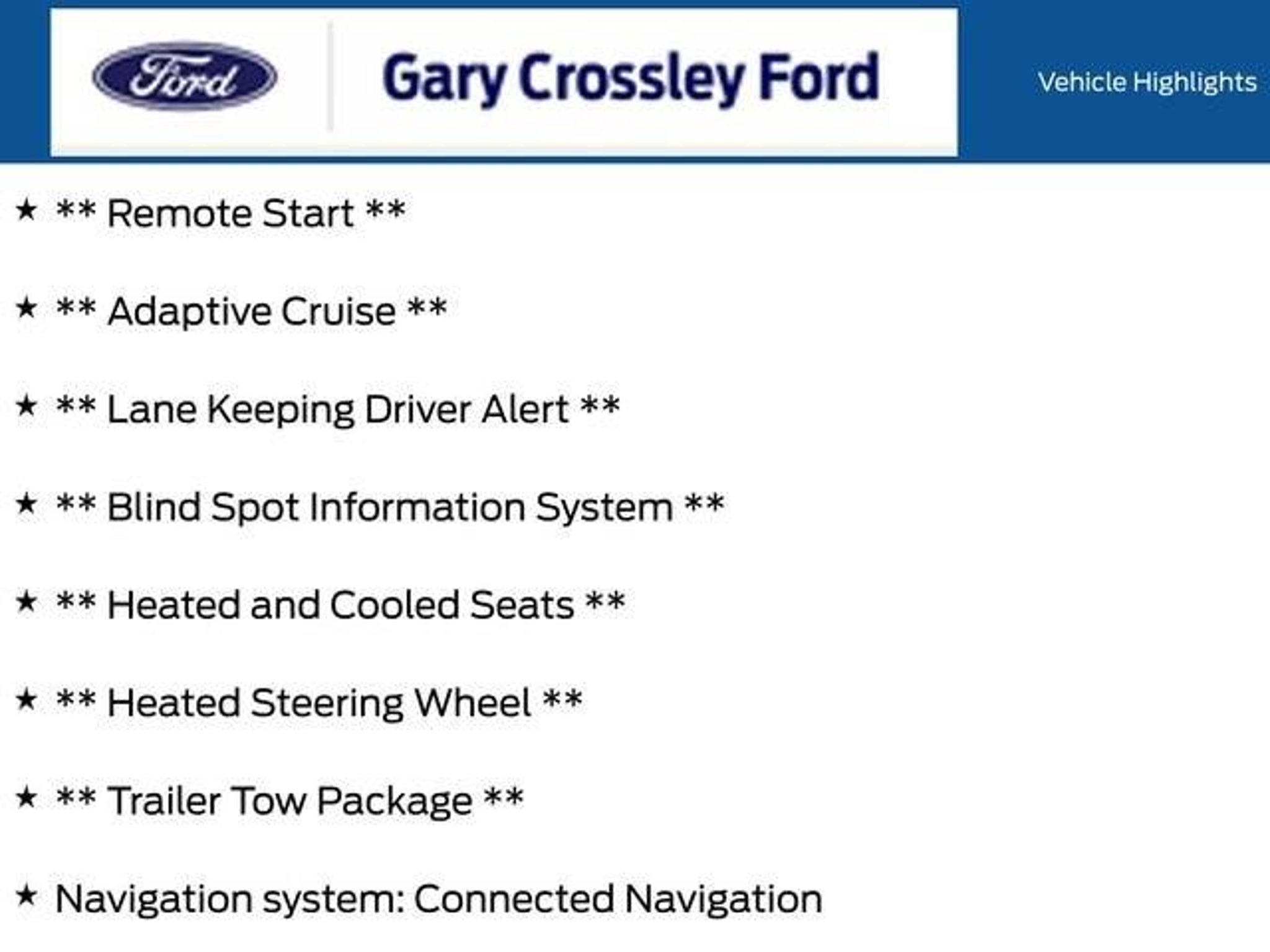Click the white dealership banner box
Viewport: 1270px width, 952px height.
point(504,82)
